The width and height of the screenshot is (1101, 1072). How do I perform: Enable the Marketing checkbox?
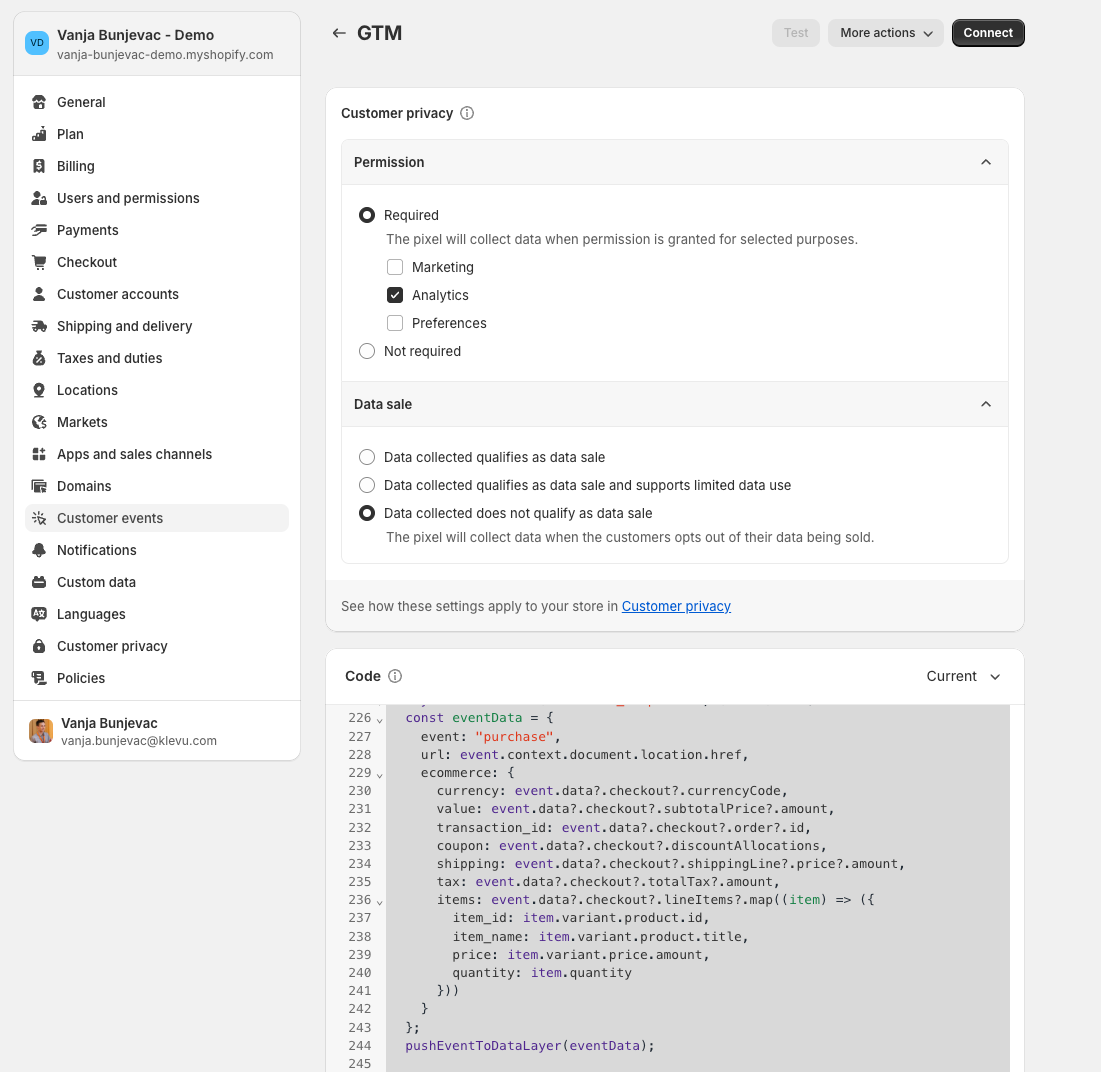pyautogui.click(x=395, y=267)
